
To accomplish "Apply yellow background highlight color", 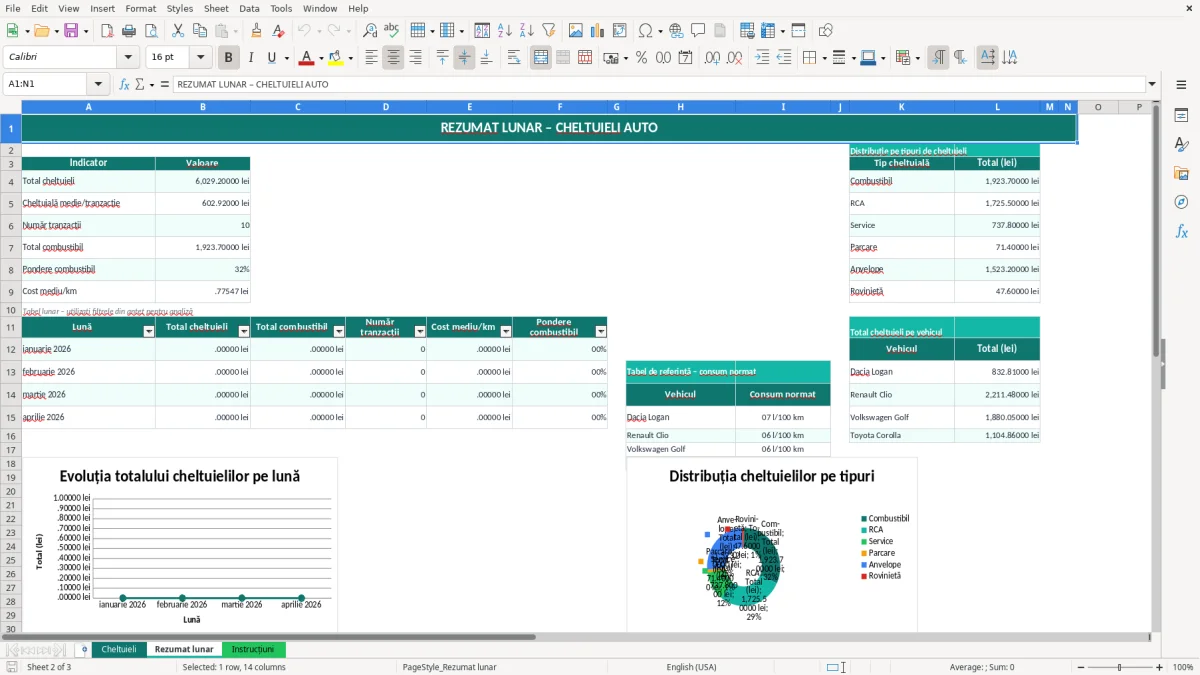I will click(335, 58).
